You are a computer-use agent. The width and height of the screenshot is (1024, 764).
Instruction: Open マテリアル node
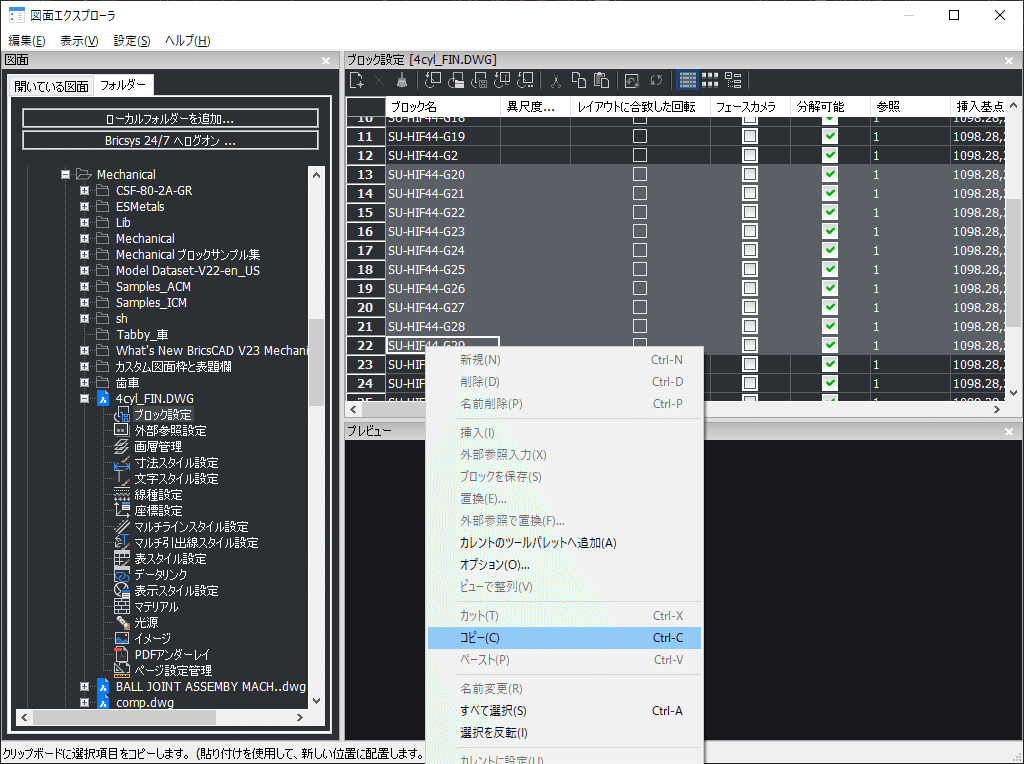[156, 607]
